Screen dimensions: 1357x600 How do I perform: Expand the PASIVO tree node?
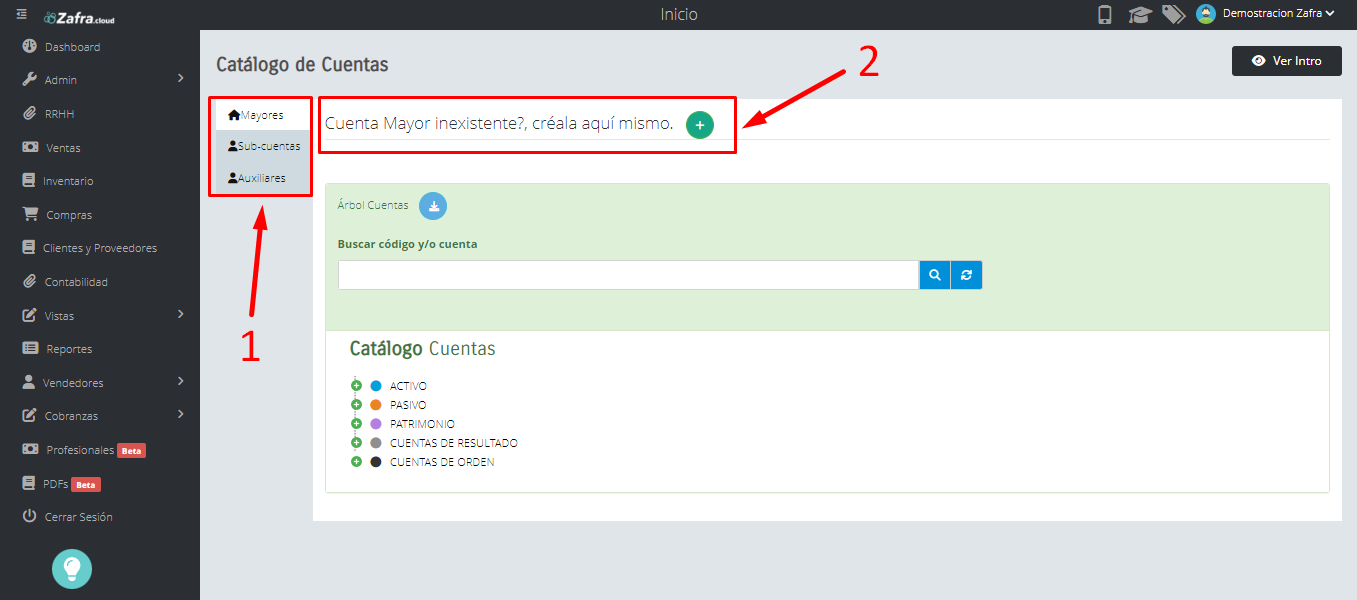(356, 405)
